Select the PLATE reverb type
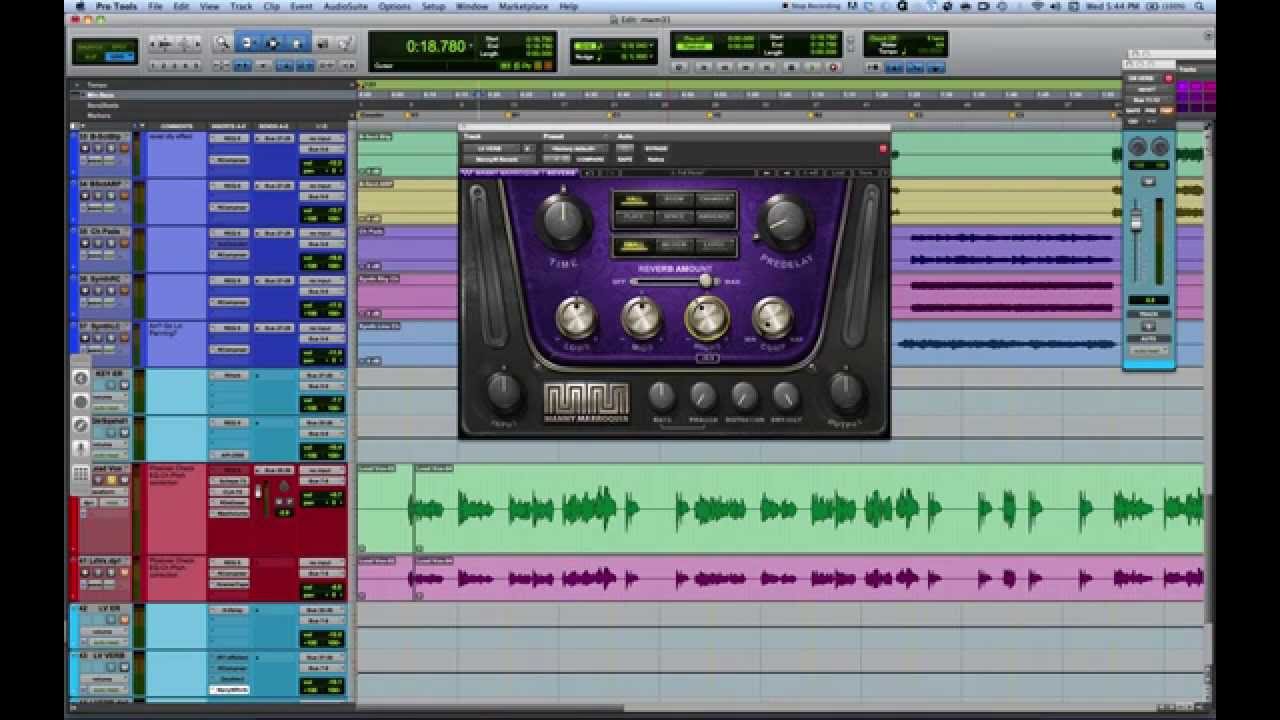Image resolution: width=1280 pixels, height=720 pixels. click(x=634, y=216)
